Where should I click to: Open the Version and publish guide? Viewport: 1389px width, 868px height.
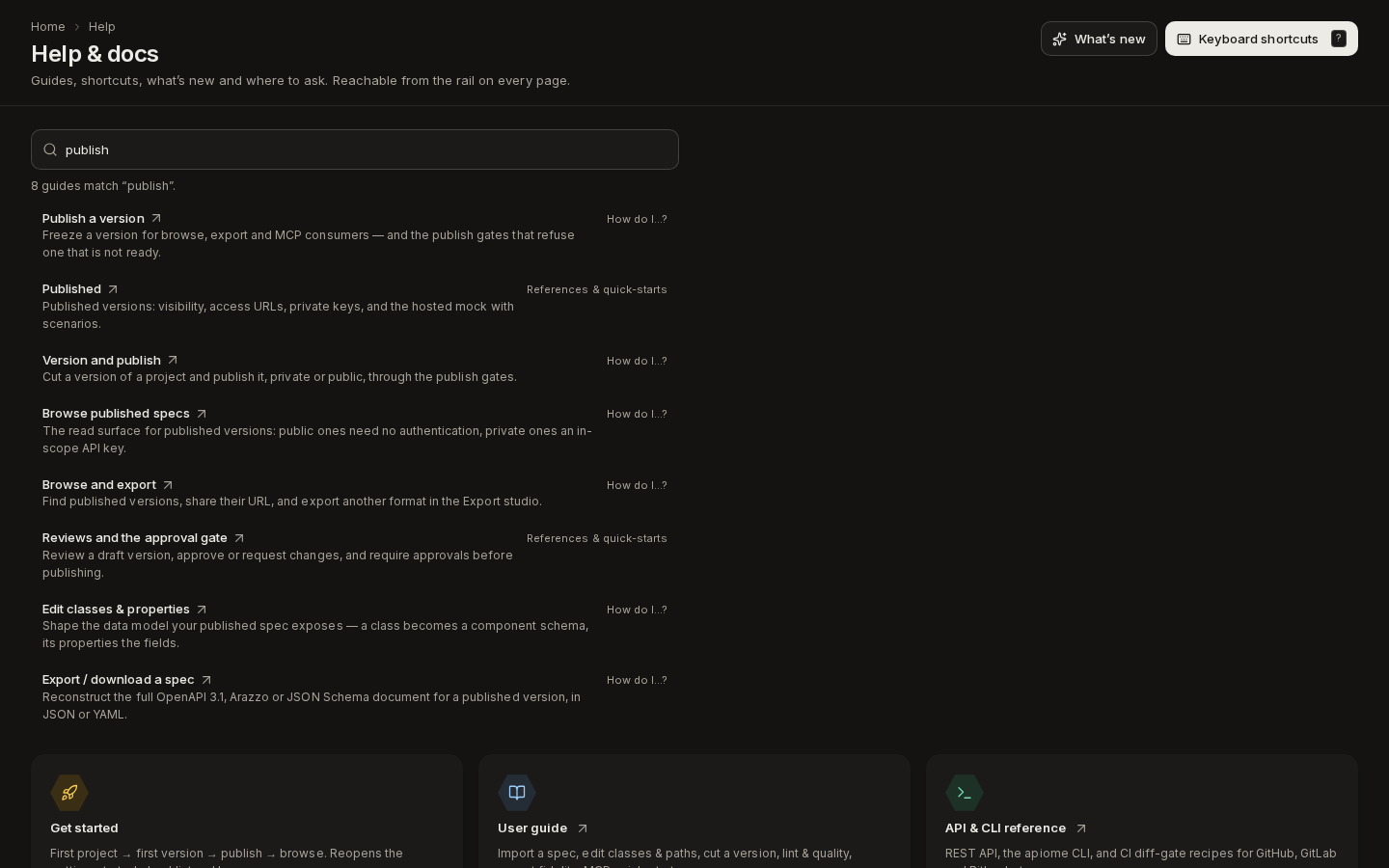coord(101,361)
